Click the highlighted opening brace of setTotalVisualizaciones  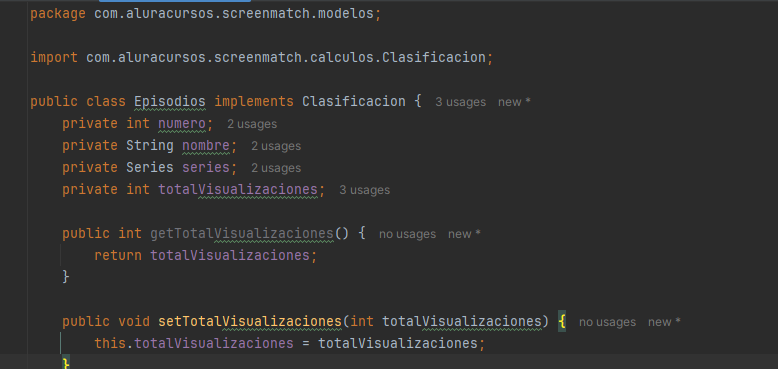pyautogui.click(x=562, y=322)
